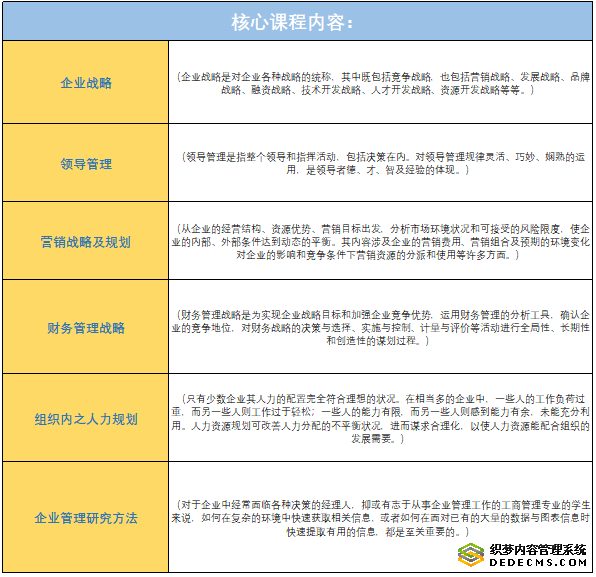Click the description starting '领导管理是指整个领导和指挥活动'
The width and height of the screenshot is (596, 577).
381,163
